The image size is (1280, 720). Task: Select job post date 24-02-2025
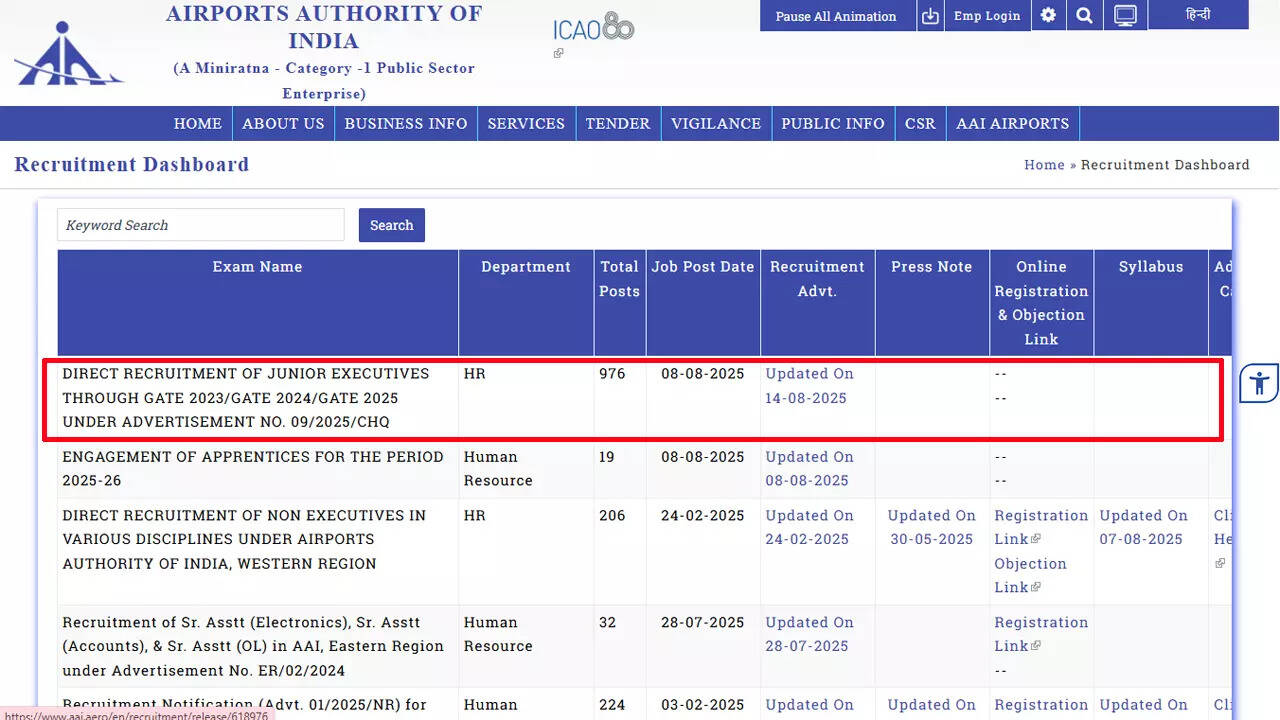[703, 516]
